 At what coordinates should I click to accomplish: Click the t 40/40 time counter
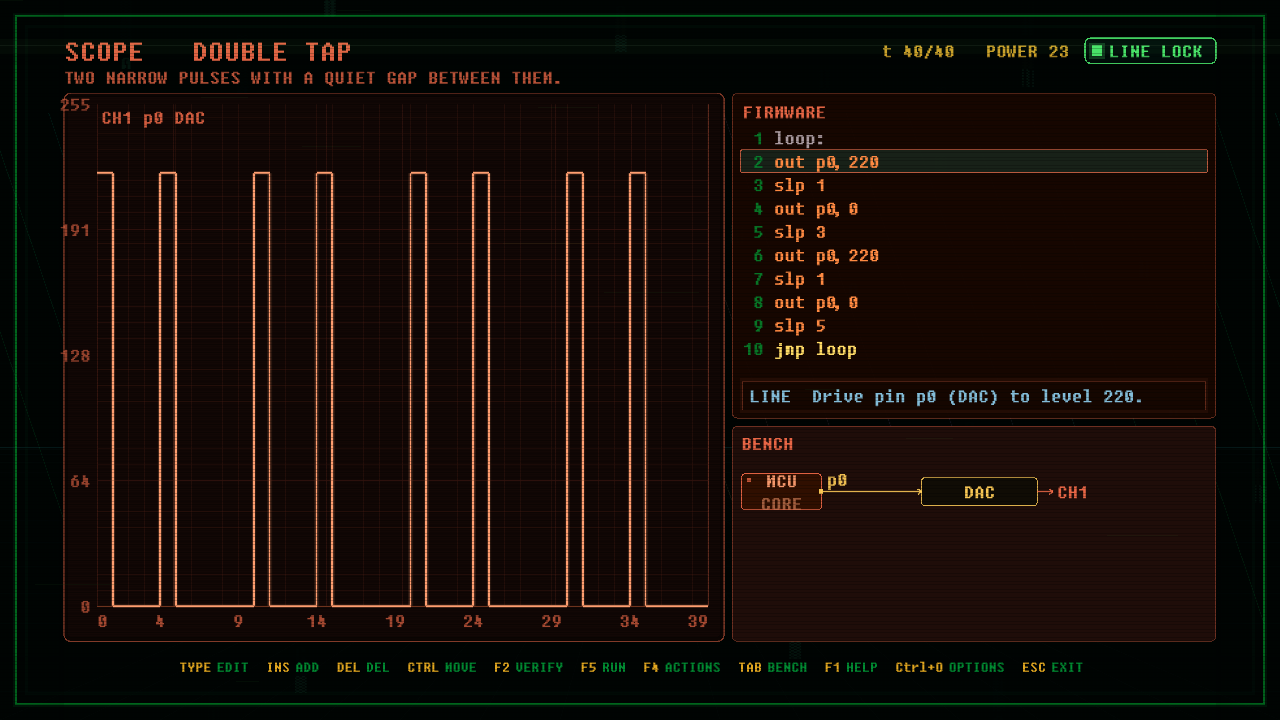(x=918, y=51)
